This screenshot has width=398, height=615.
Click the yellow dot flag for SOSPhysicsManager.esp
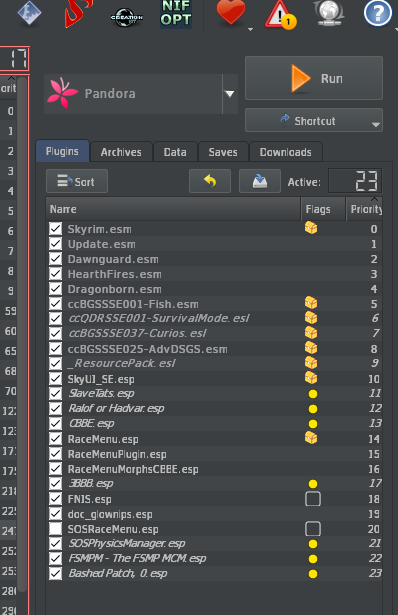[x=313, y=544]
